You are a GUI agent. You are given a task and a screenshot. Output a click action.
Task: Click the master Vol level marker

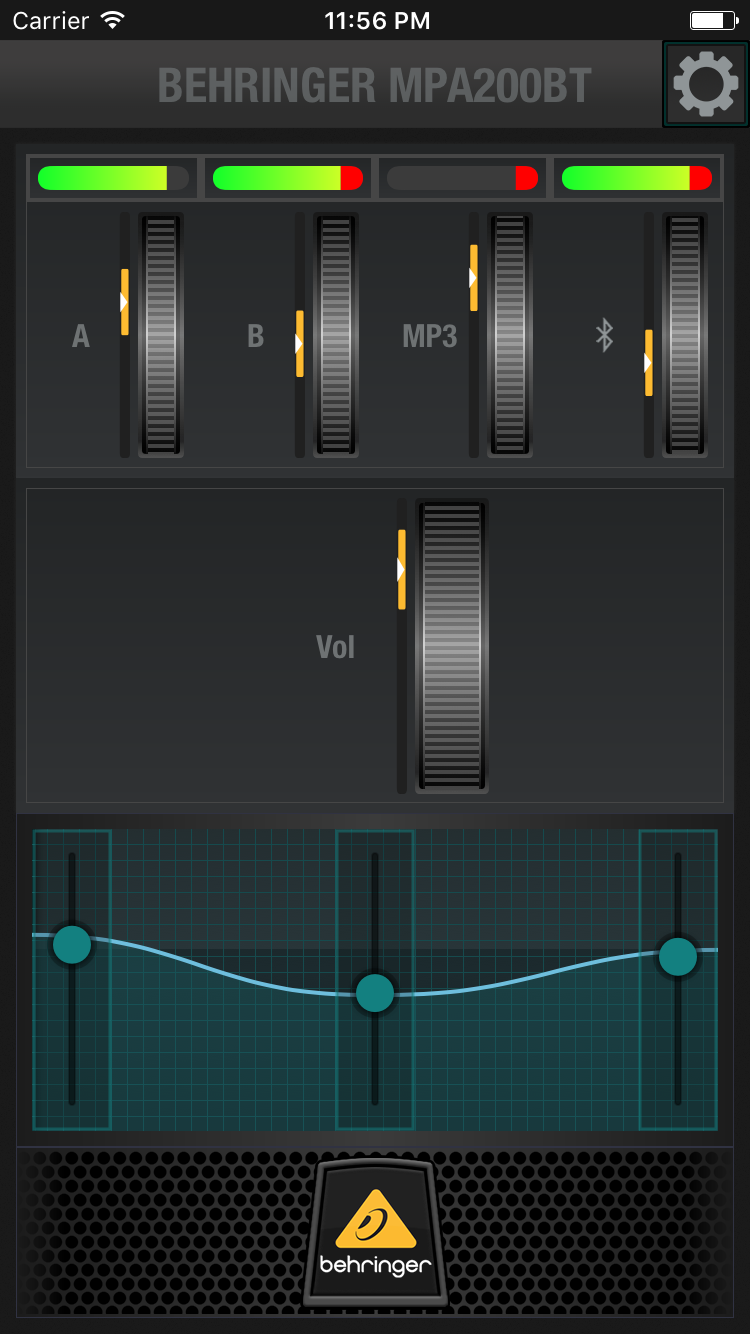click(x=401, y=570)
